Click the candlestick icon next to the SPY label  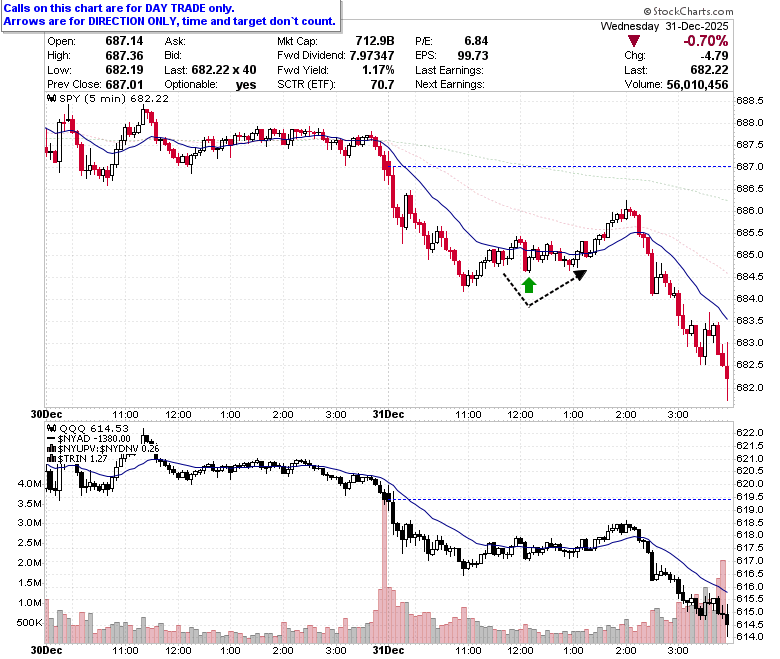pos(52,98)
